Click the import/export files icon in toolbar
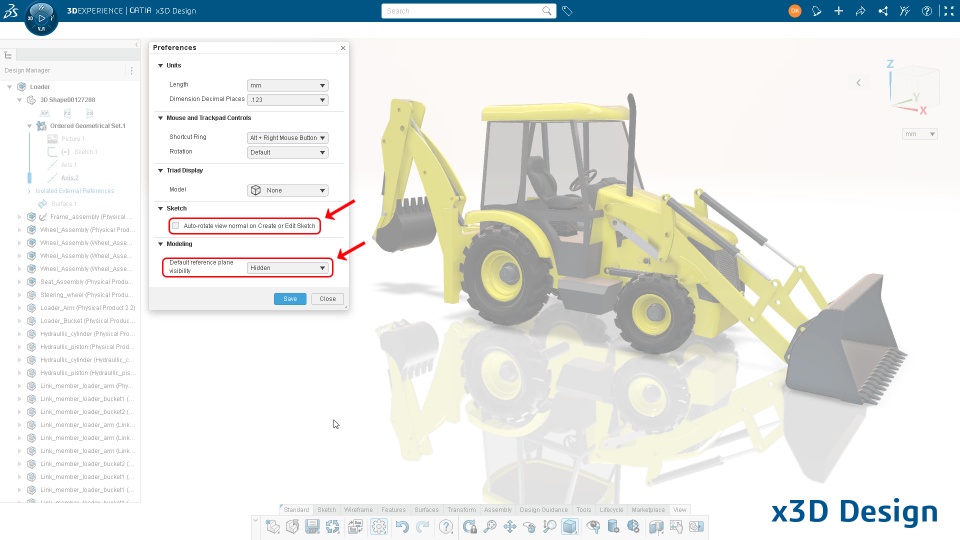The width and height of the screenshot is (960, 540). point(354,527)
